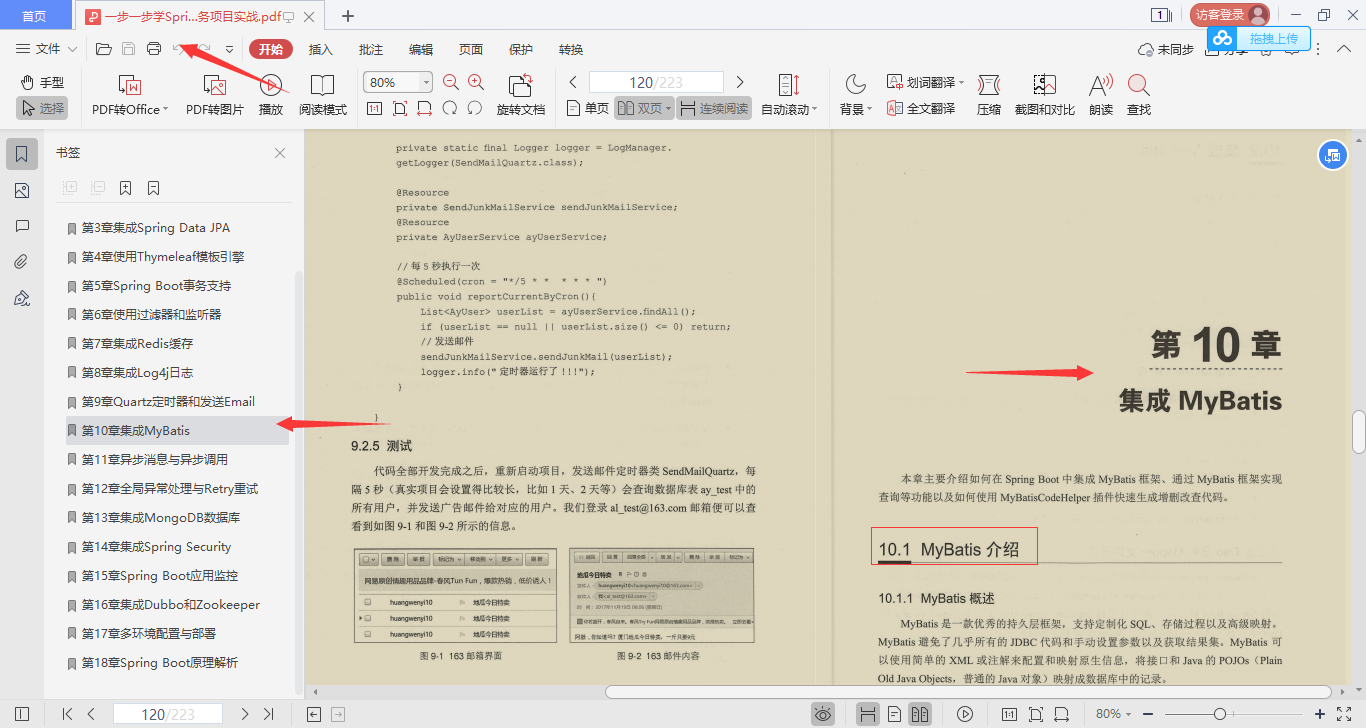This screenshot has height=728, width=1366.
Task: Toggle status bar double page icon
Action: click(x=920, y=714)
